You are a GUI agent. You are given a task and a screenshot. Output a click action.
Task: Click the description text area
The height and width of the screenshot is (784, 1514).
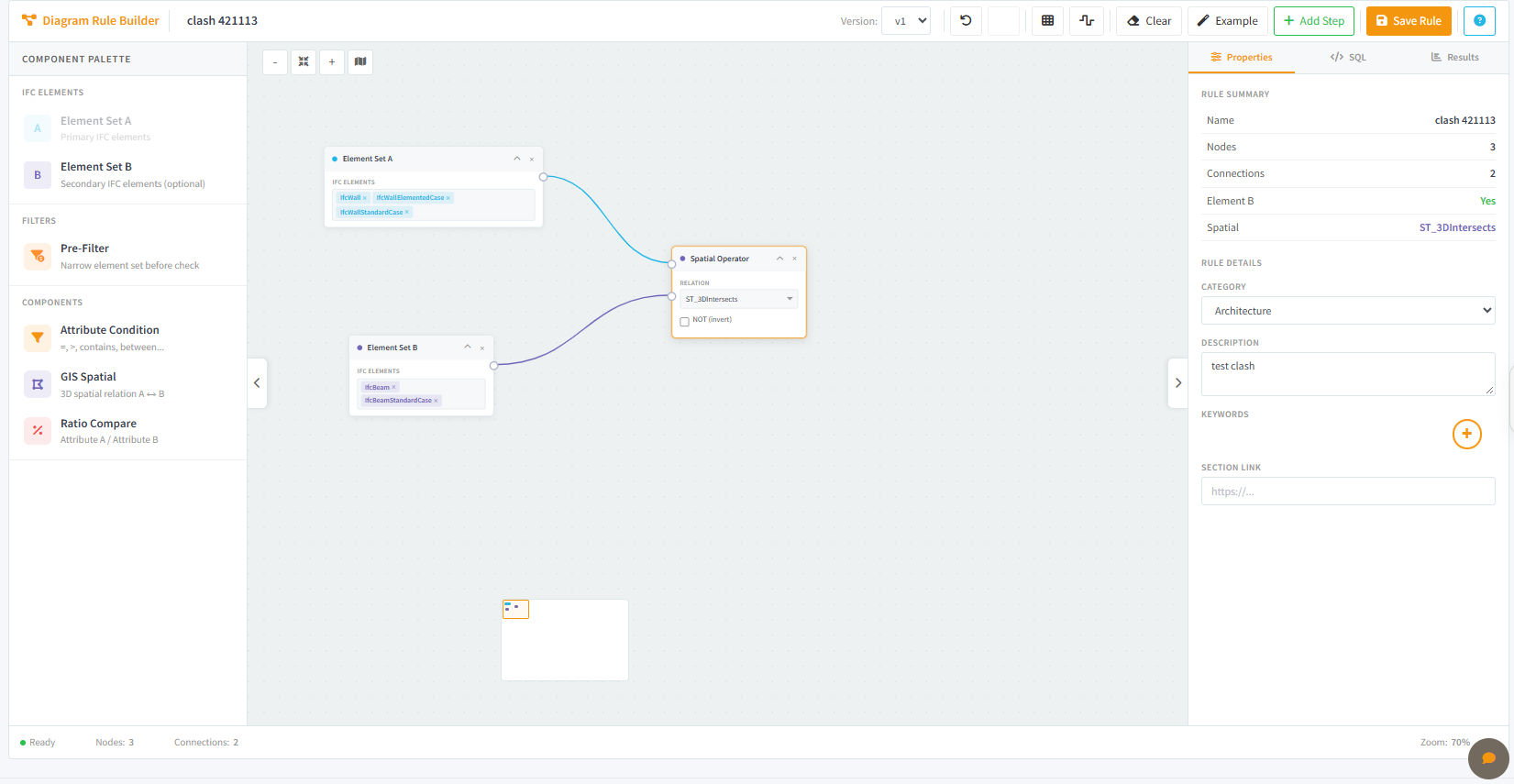(x=1348, y=374)
